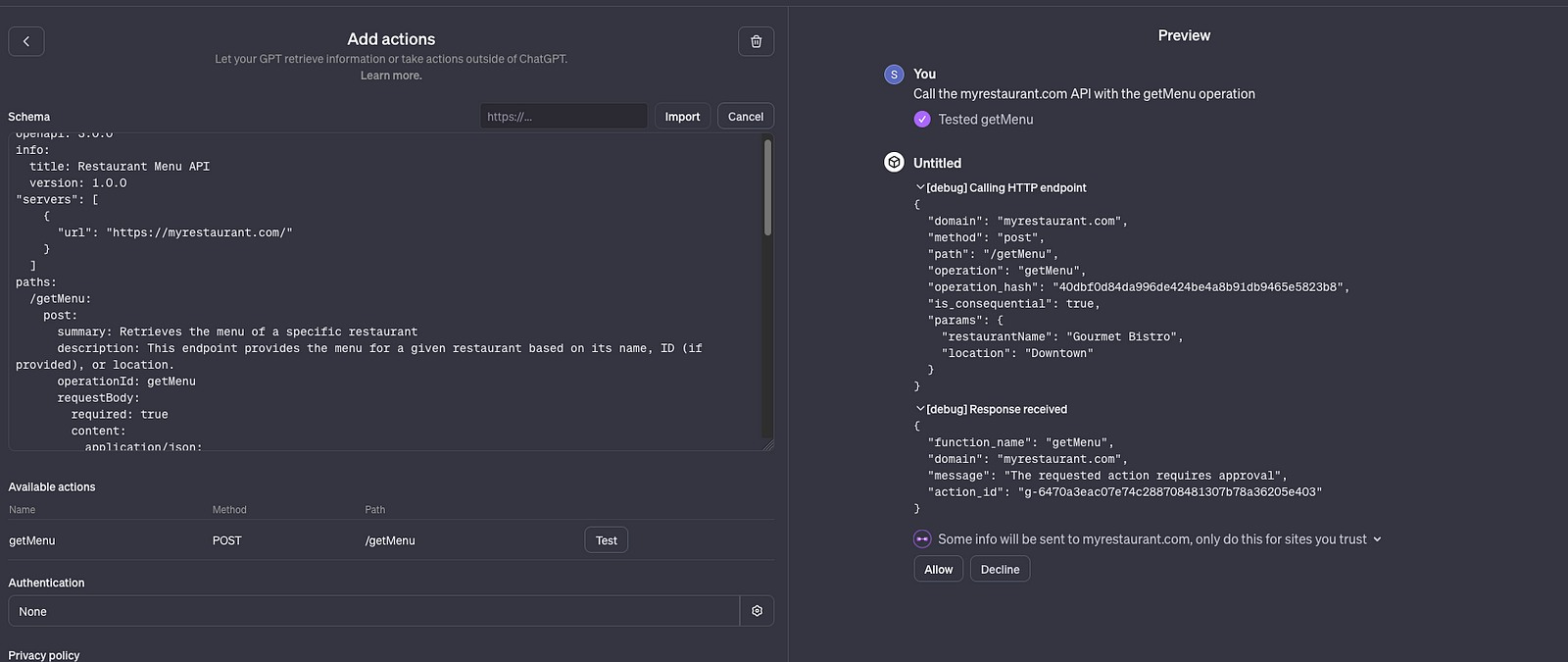Open authentication settings gear icon
This screenshot has width=1568, height=662.
[757, 611]
